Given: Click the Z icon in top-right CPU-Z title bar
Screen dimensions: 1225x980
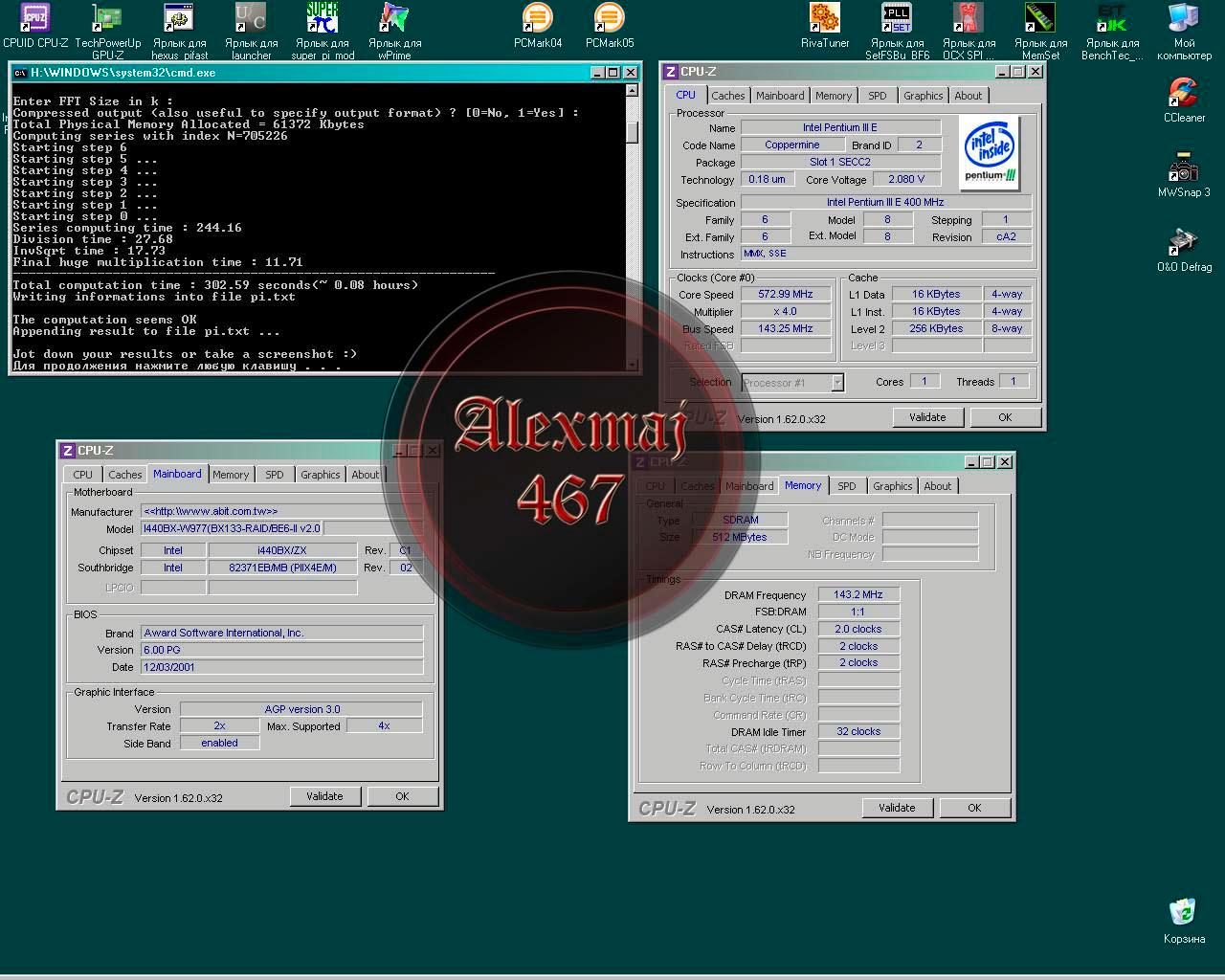Looking at the screenshot, I should coord(671,72).
